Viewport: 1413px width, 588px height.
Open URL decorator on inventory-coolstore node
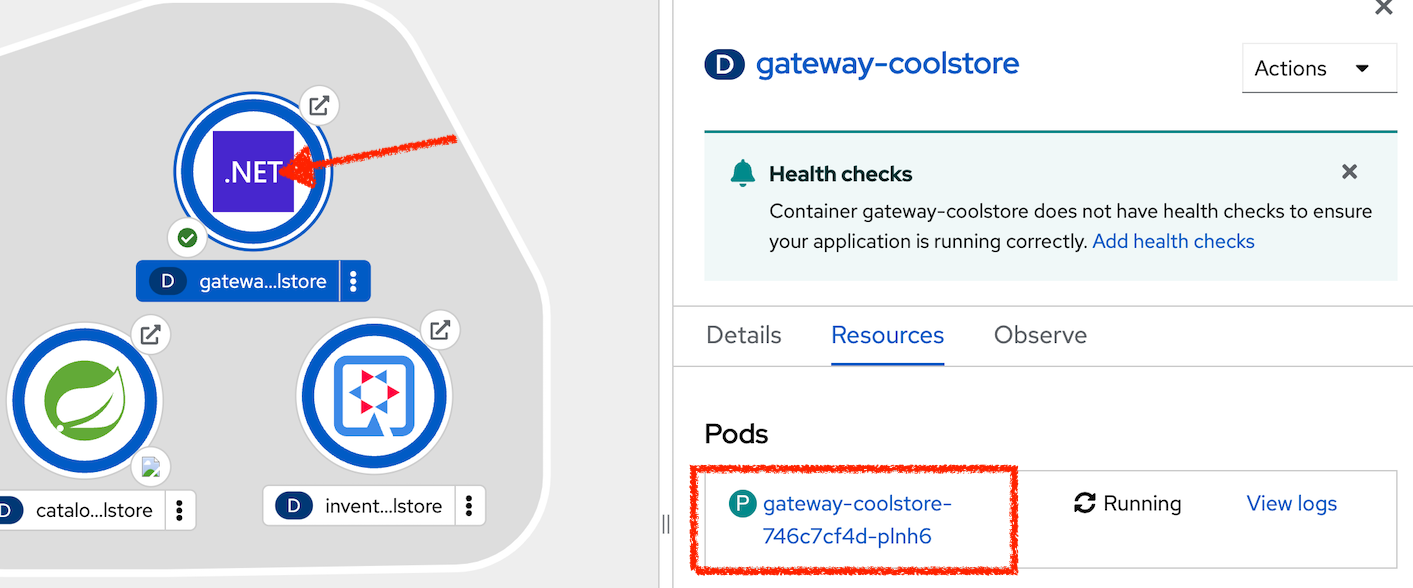click(439, 330)
